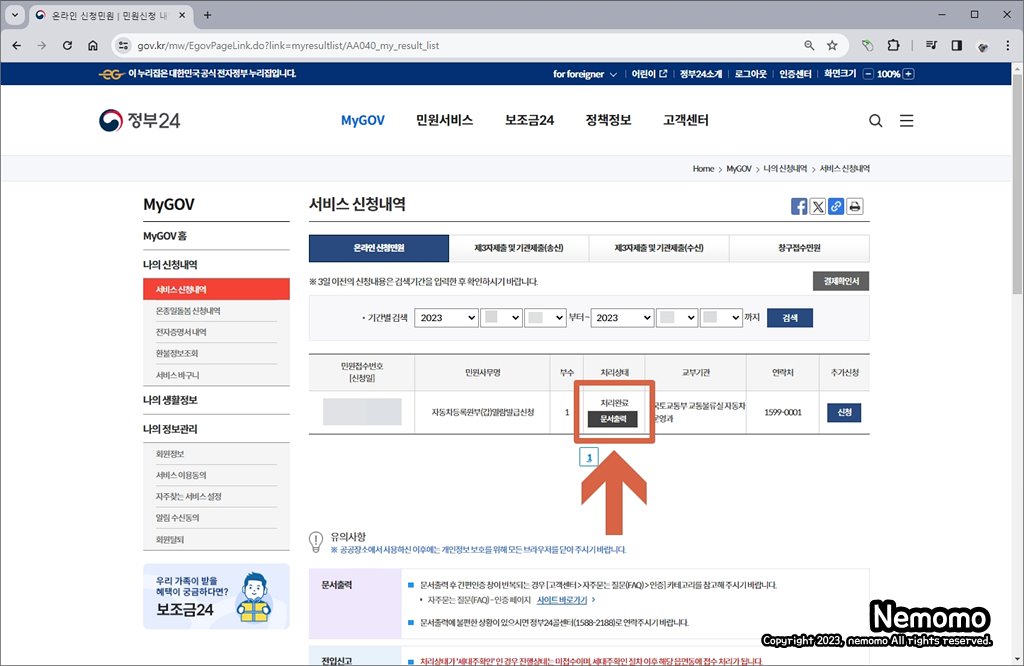Click 문서출력 button in 처리완료 row
The height and width of the screenshot is (666, 1024).
(613, 419)
